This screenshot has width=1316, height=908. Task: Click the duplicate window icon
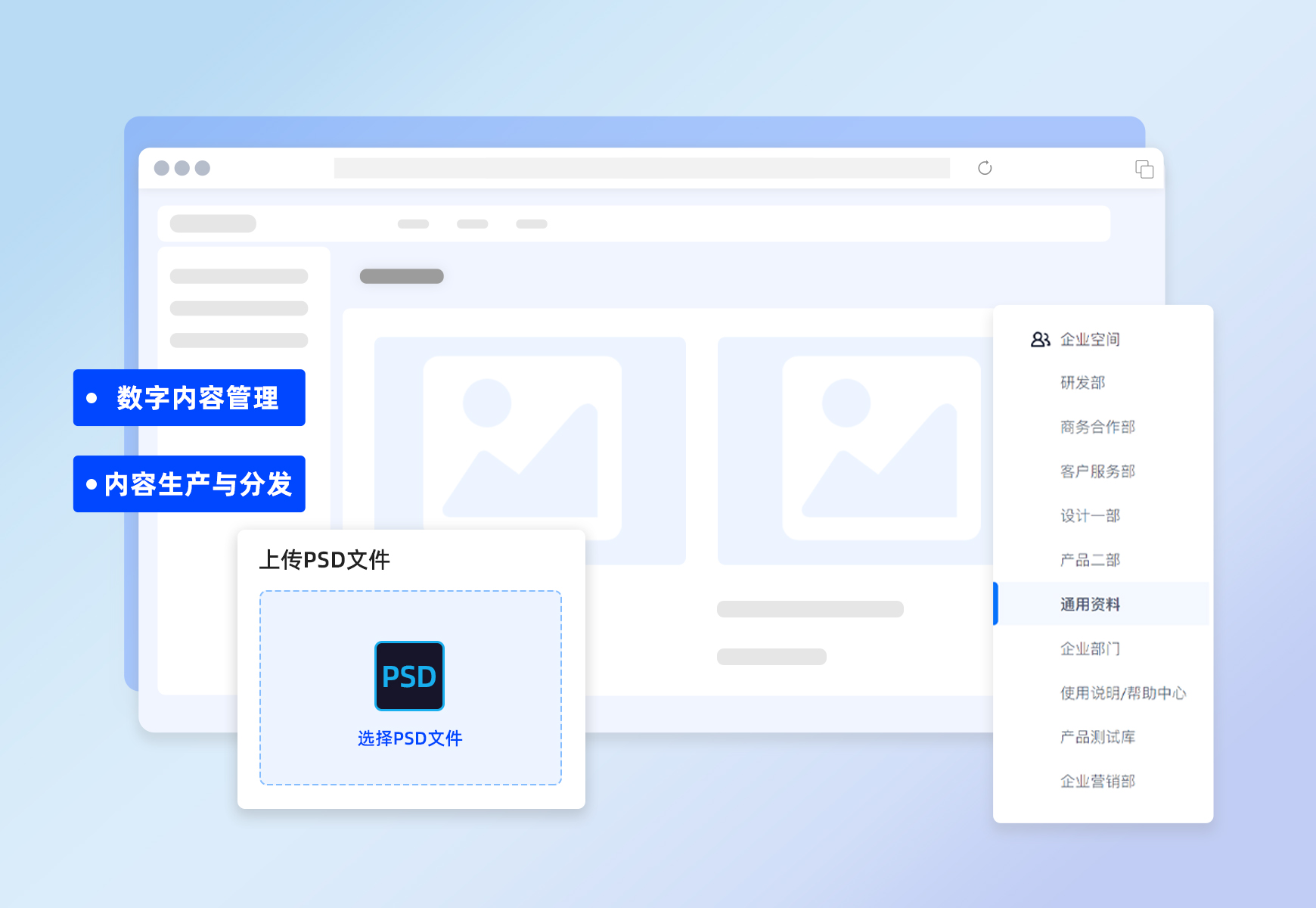[1144, 169]
